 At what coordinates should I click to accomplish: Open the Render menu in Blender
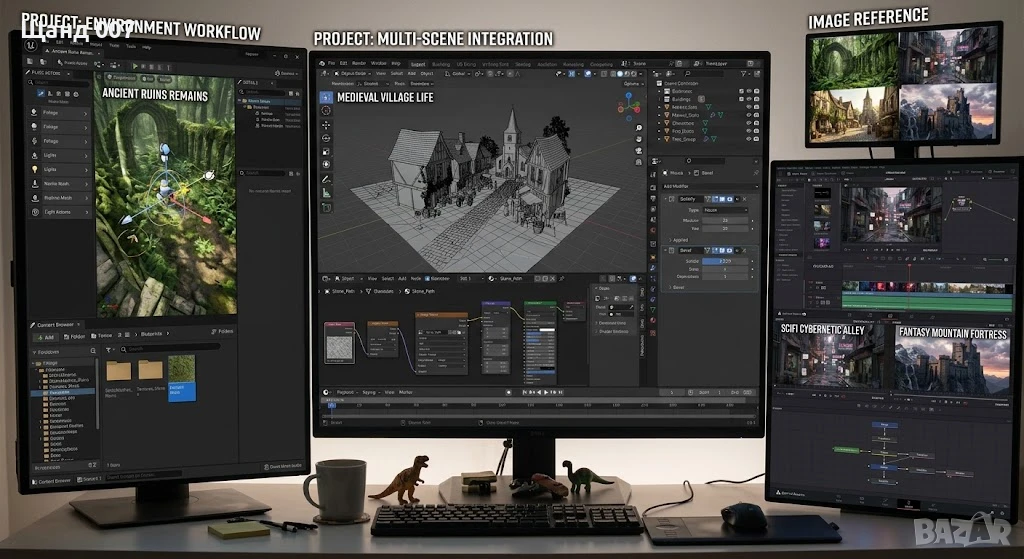pyautogui.click(x=359, y=63)
